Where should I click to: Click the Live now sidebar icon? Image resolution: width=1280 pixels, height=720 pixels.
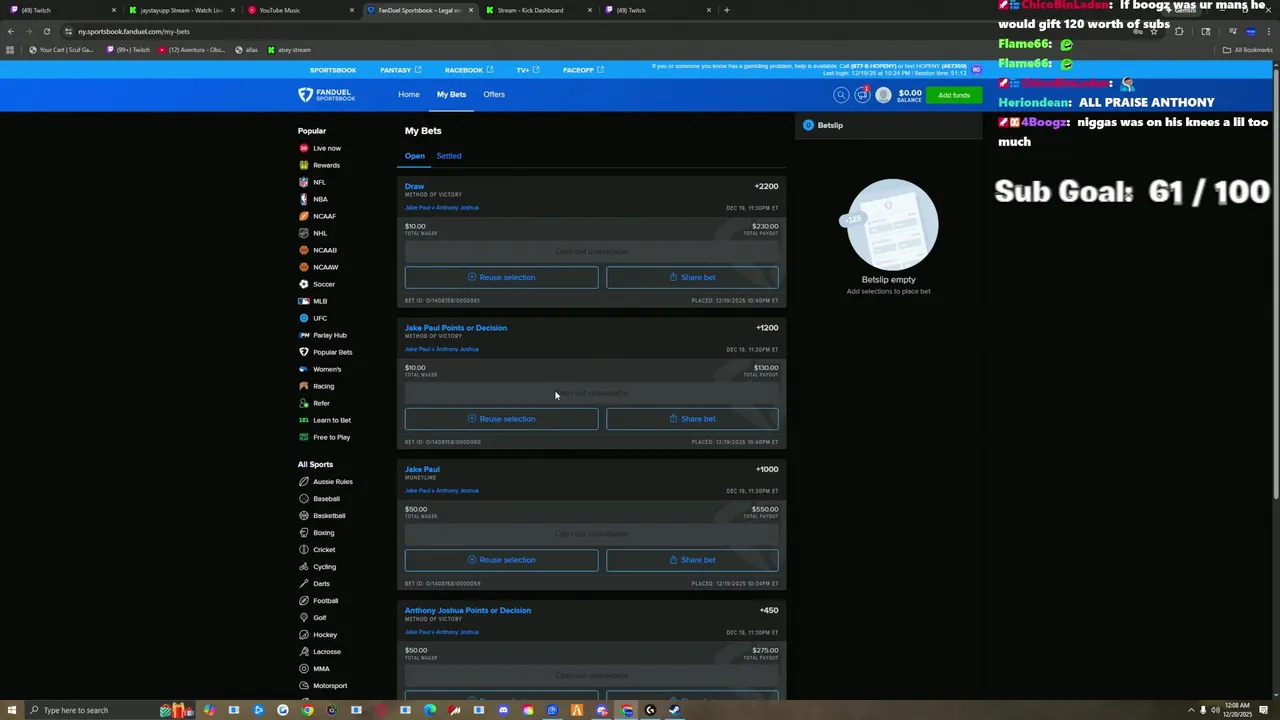click(x=304, y=148)
